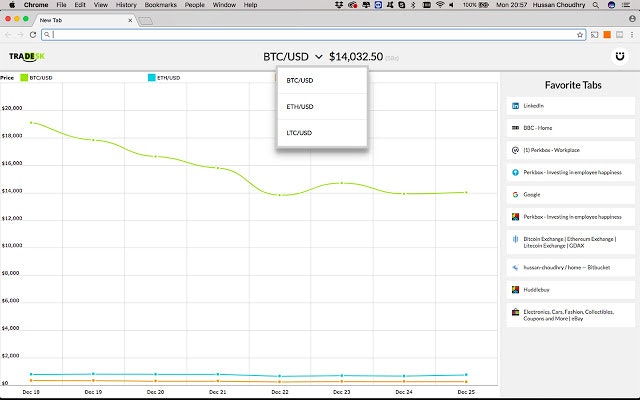Select LTC/USD in the dropdown list
Viewport: 640px width, 400px height.
322,133
